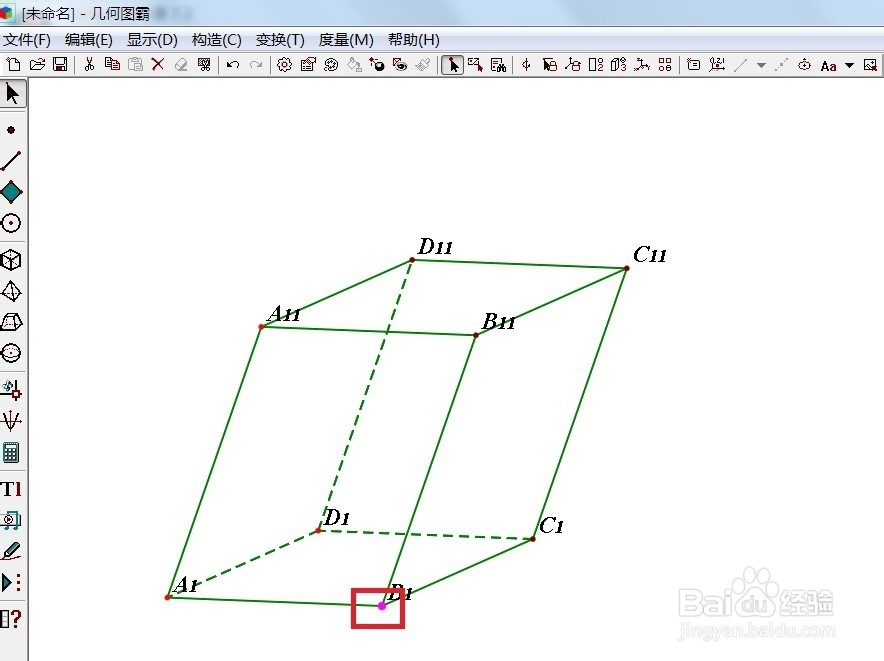Toggle the hide/show eye toolbar icon
The width and height of the screenshot is (884, 661).
(x=400, y=65)
